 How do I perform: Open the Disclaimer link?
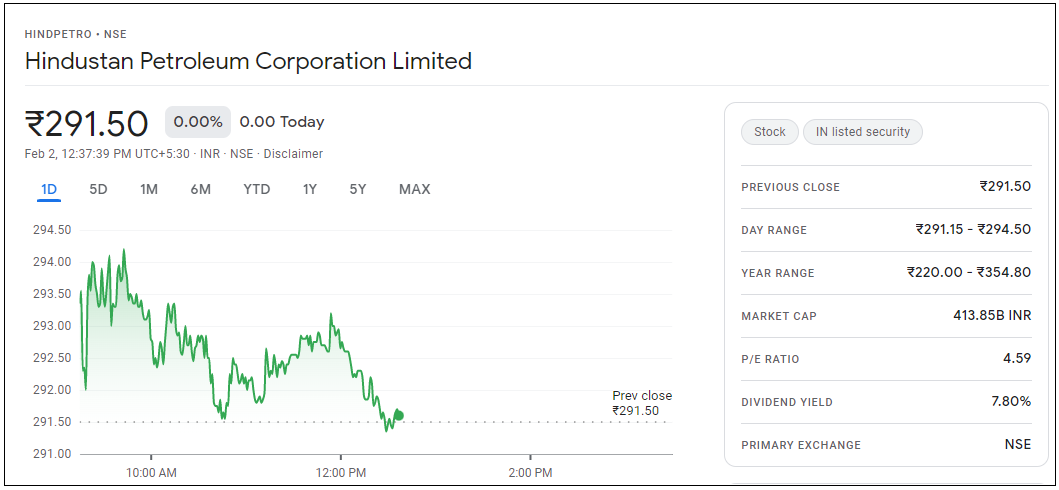(293, 154)
